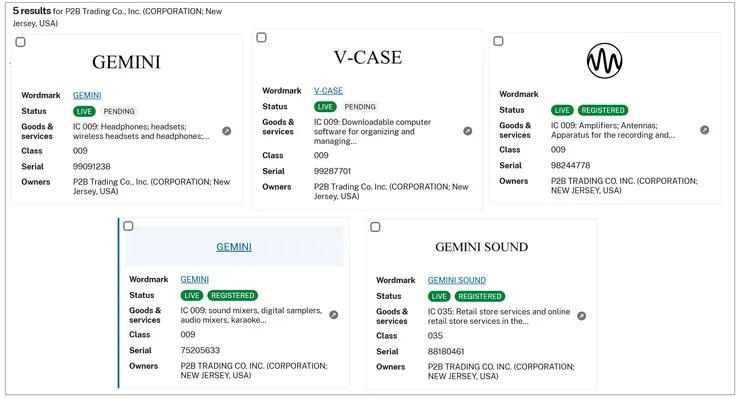Click the waveform logo mark image
740x399 pixels.
[605, 61]
